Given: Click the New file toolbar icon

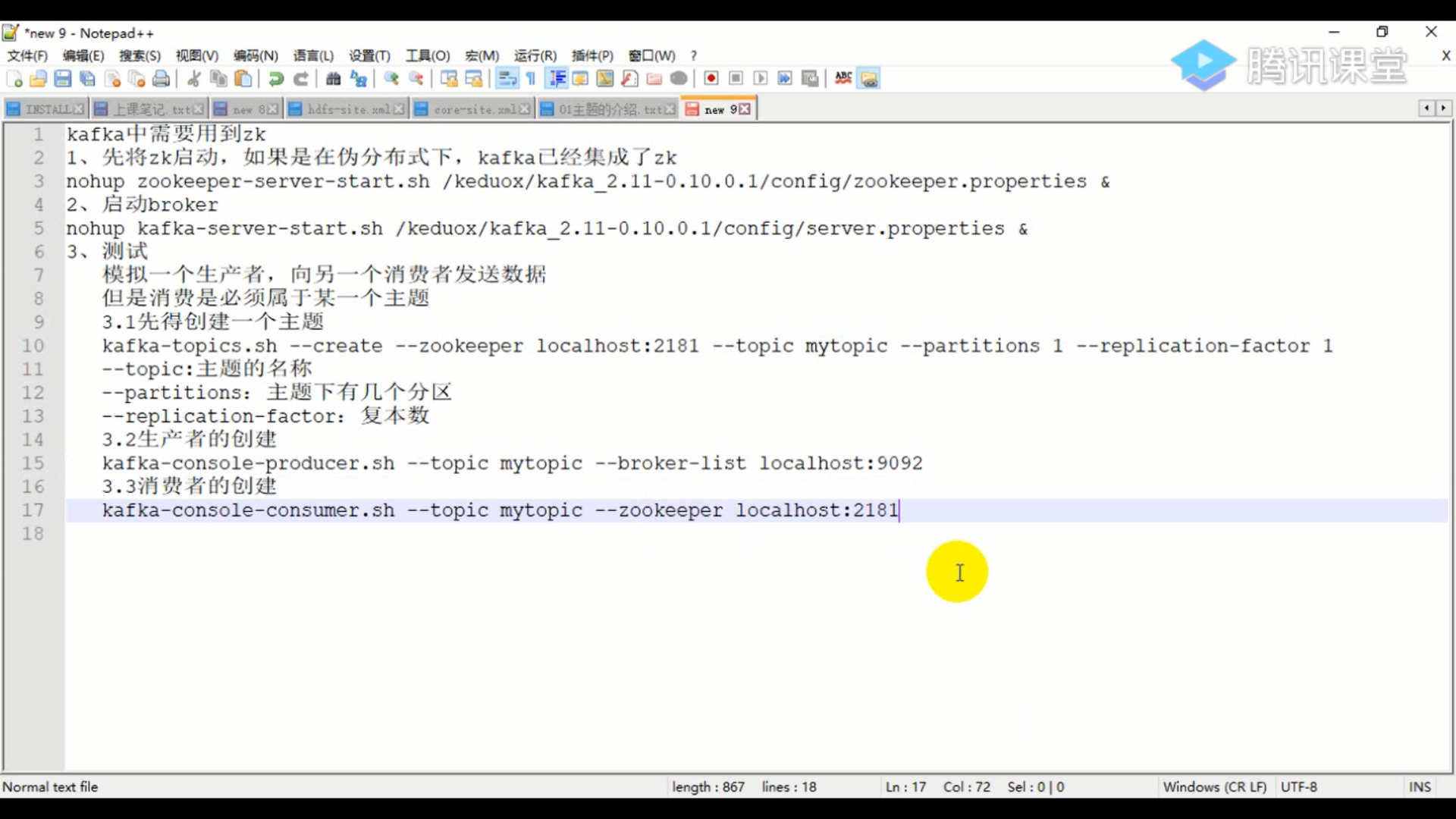Looking at the screenshot, I should [x=14, y=79].
